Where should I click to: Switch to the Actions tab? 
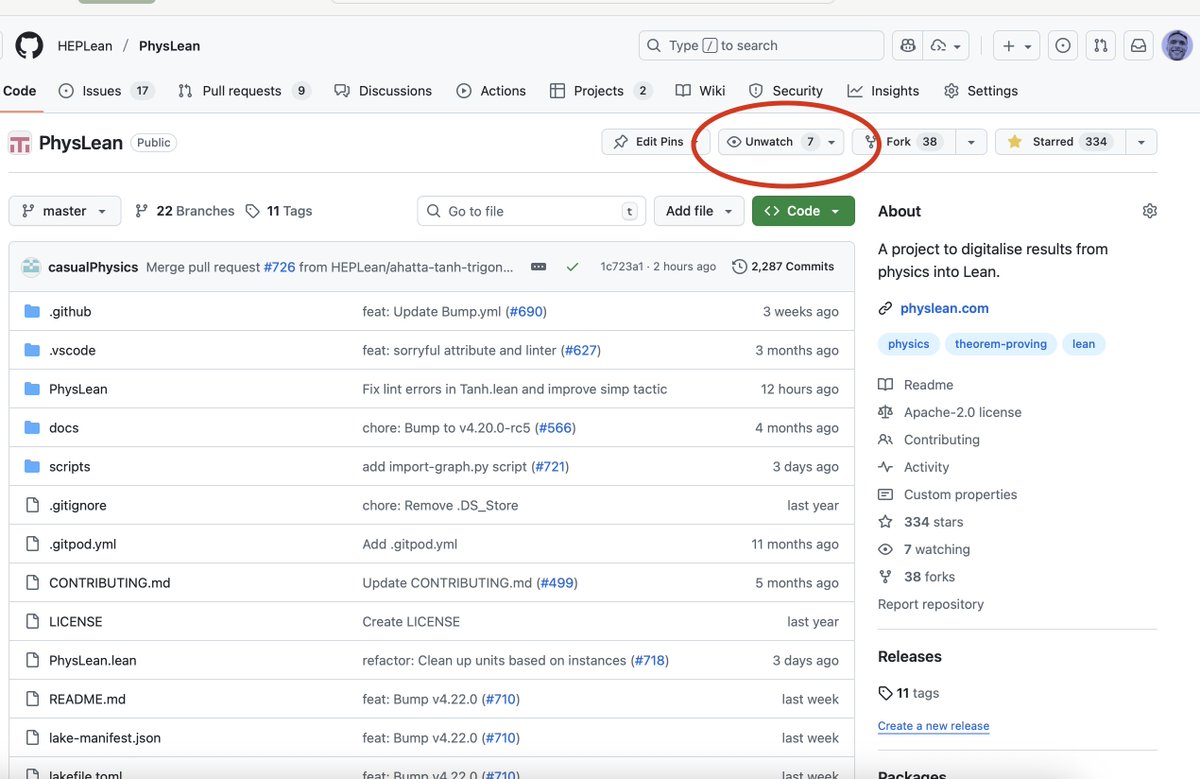pyautogui.click(x=491, y=91)
